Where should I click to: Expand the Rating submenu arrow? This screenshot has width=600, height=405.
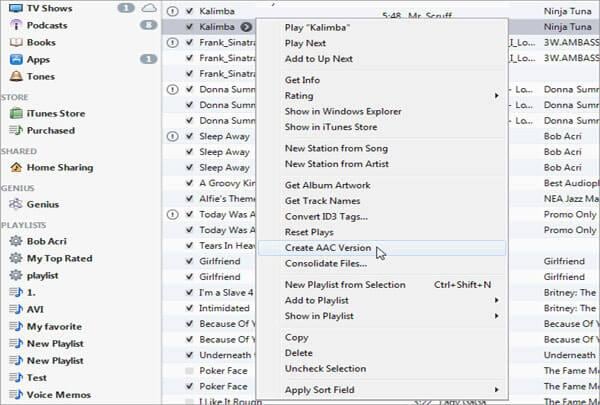(x=496, y=95)
